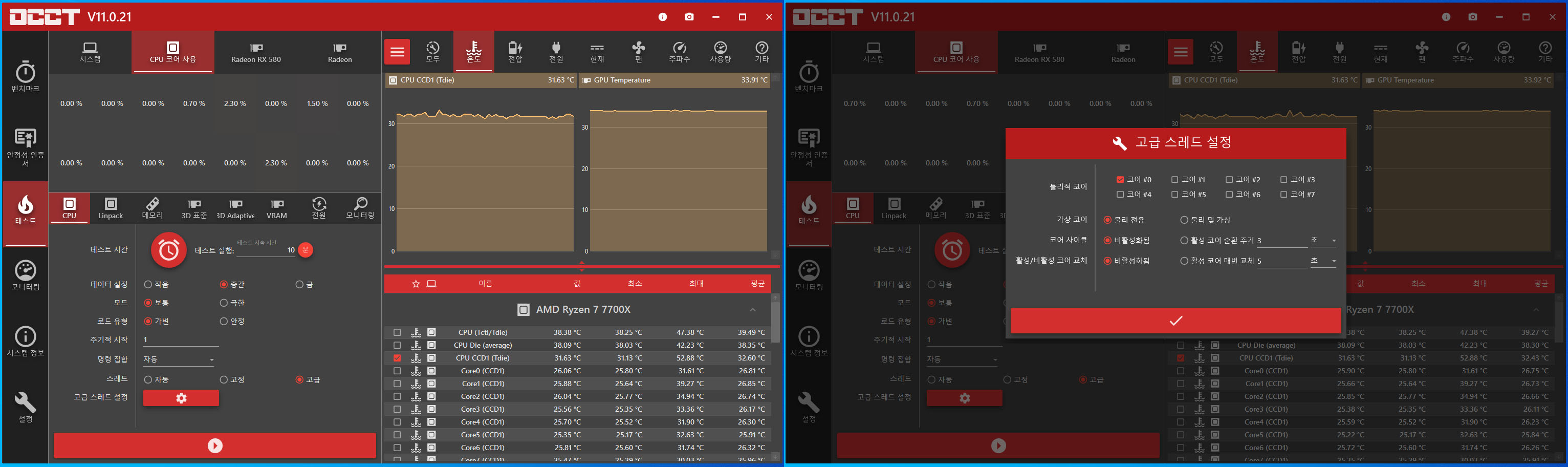
Task: Open Linpack test in left OCCT window
Action: click(111, 208)
